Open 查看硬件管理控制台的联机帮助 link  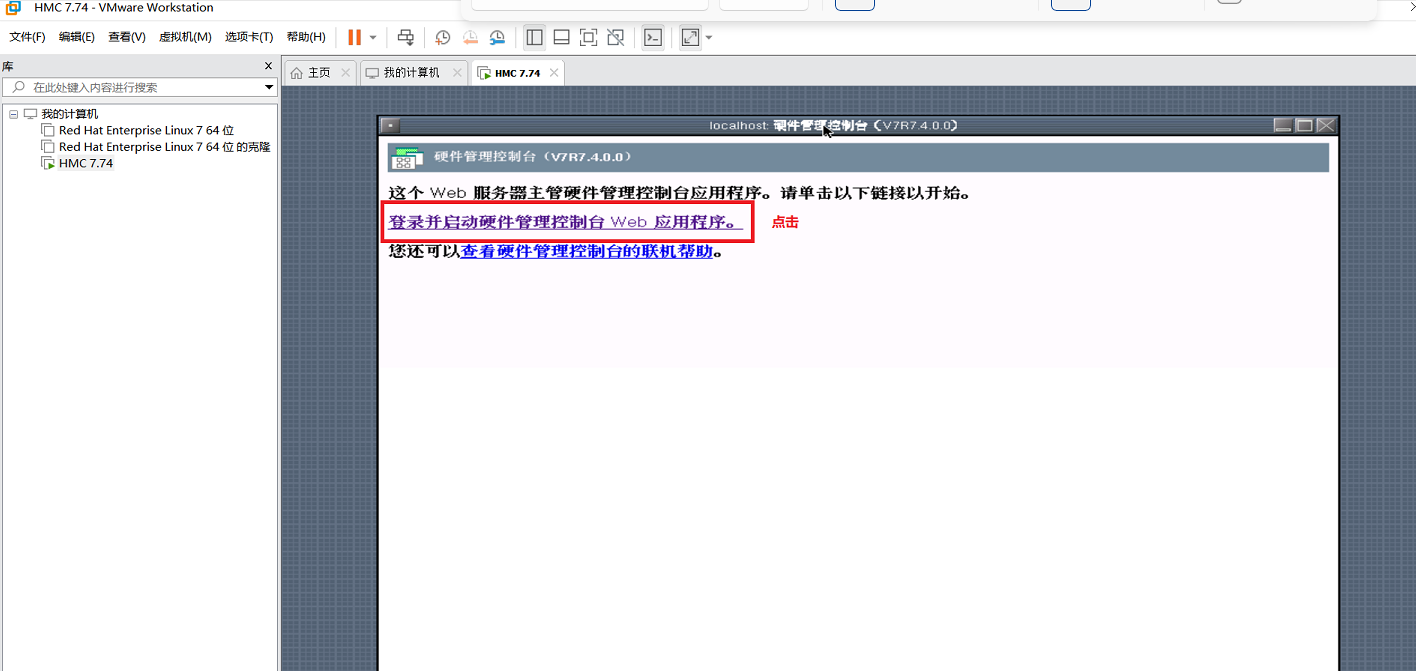[587, 251]
